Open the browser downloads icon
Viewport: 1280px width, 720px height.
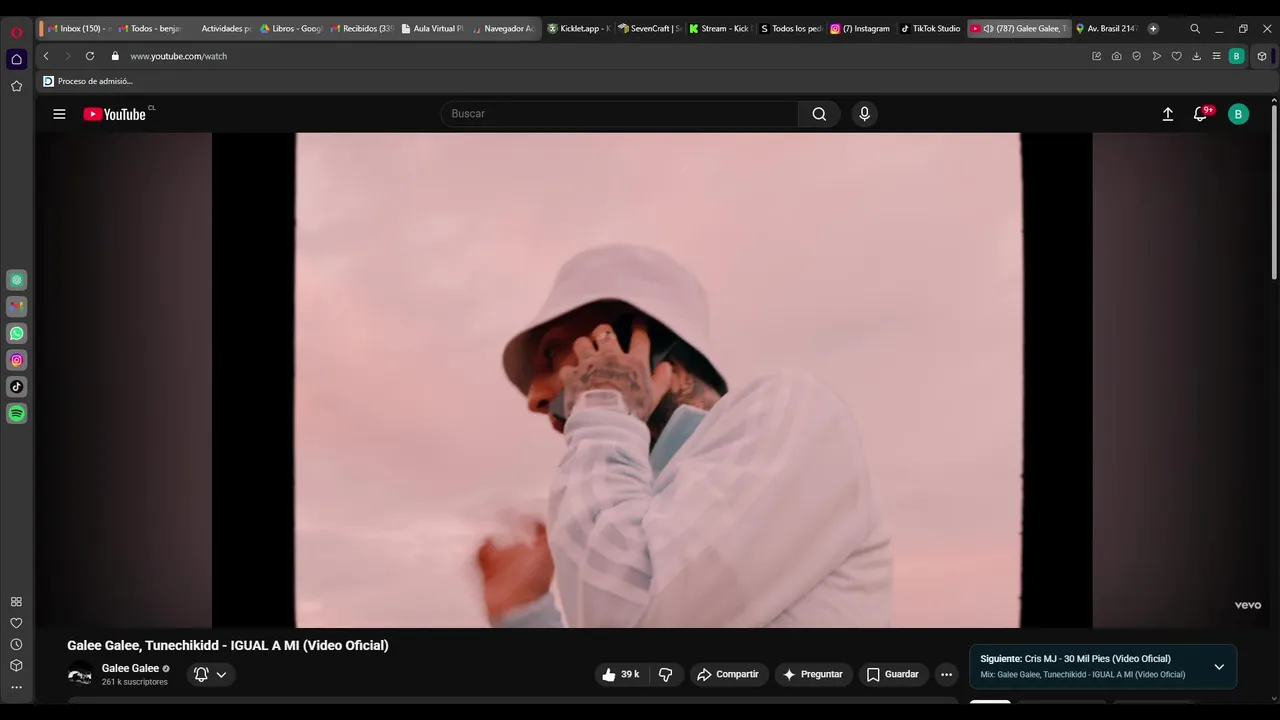[1196, 56]
